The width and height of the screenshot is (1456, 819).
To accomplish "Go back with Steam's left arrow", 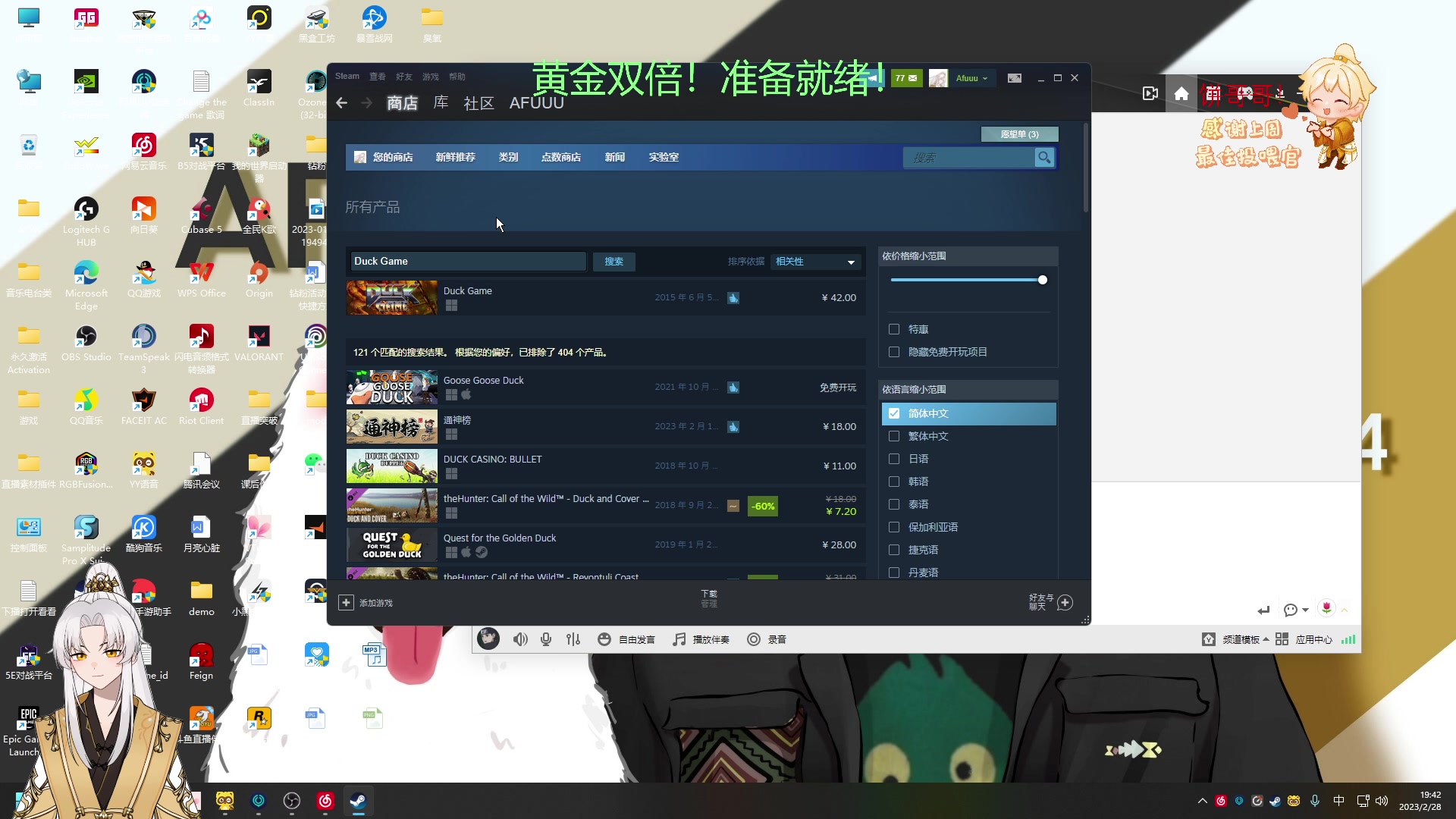I will pos(341,103).
